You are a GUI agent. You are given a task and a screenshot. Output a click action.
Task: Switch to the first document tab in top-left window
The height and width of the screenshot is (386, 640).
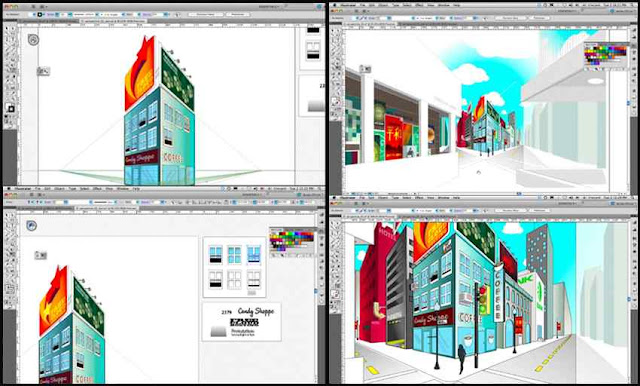pos(49,21)
